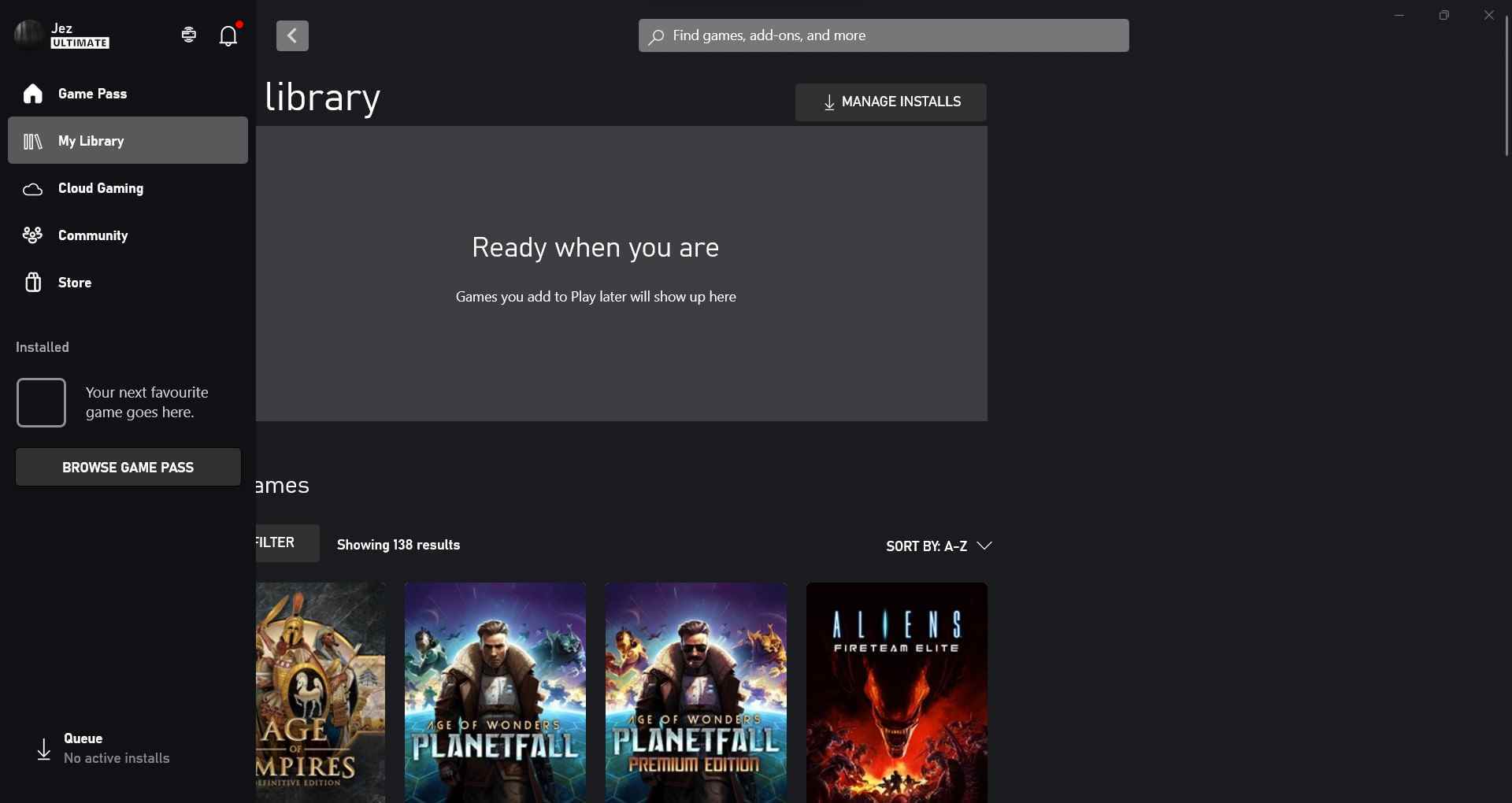The height and width of the screenshot is (803, 1512).
Task: Click the "Ready when you are" heading
Action: click(x=595, y=248)
